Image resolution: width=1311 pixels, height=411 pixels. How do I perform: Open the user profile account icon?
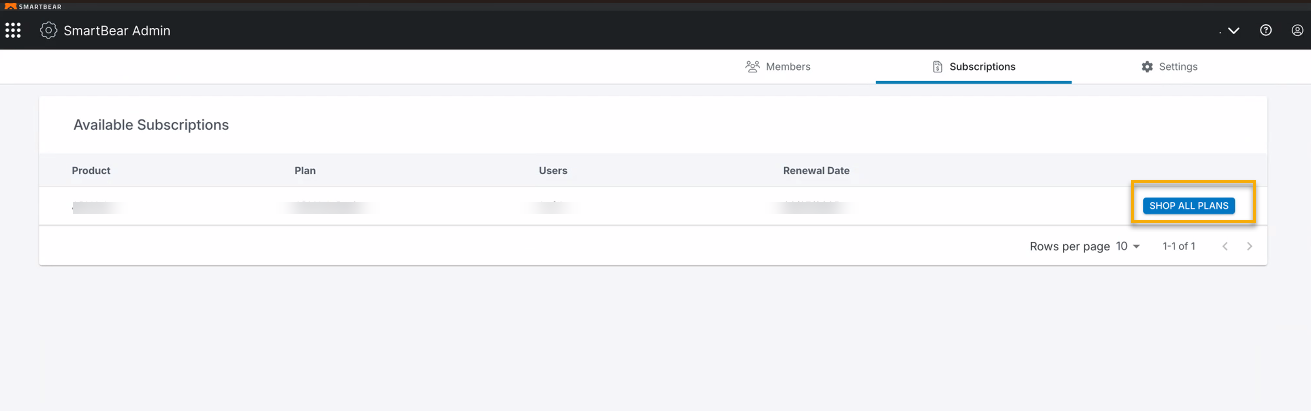pos(1297,31)
